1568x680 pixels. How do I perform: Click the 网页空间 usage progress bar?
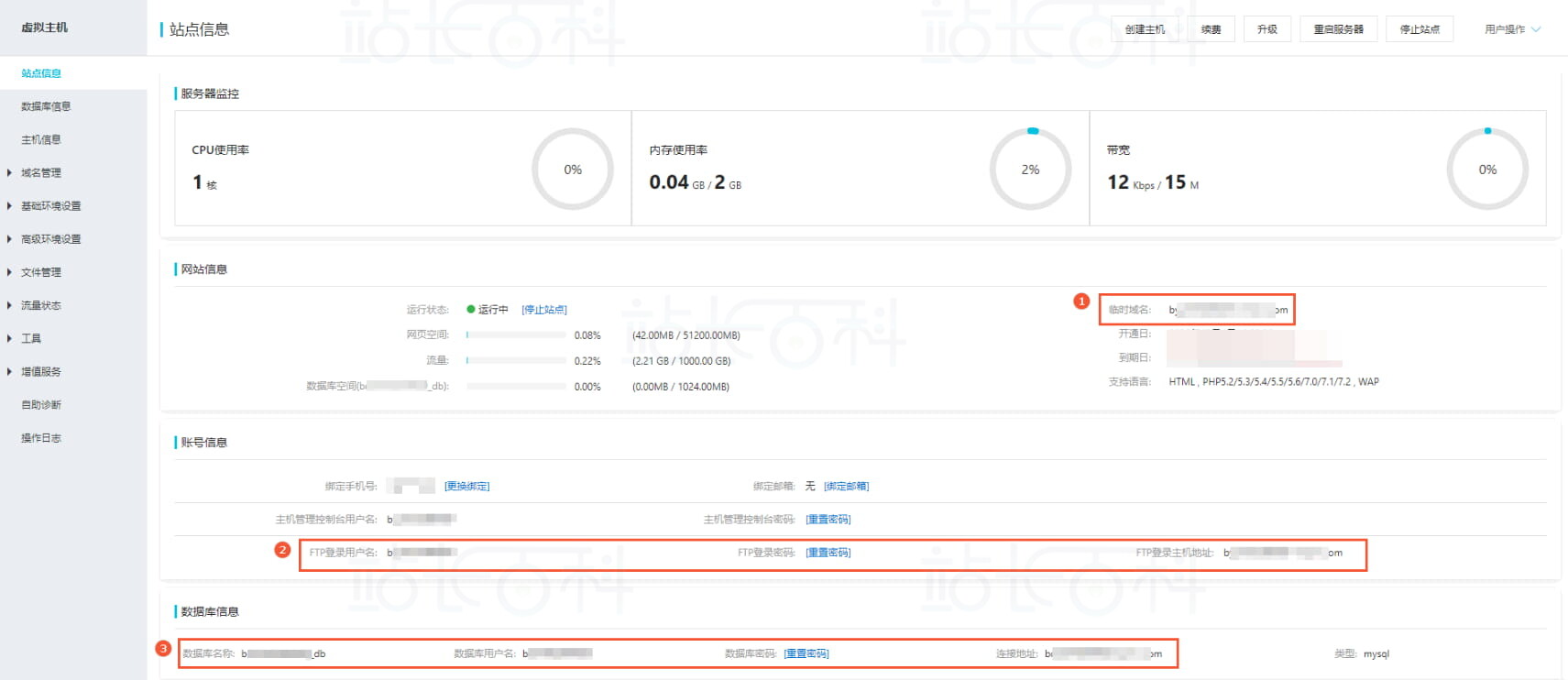point(516,335)
